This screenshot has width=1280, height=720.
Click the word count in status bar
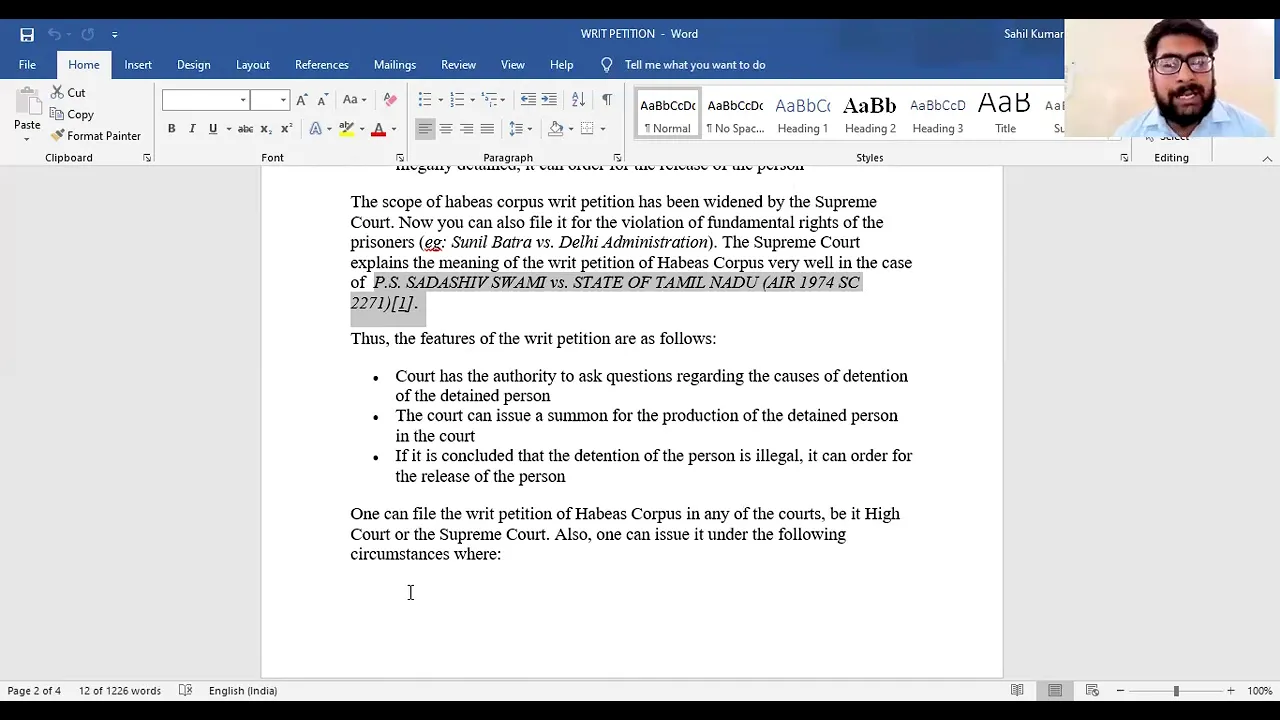(120, 690)
